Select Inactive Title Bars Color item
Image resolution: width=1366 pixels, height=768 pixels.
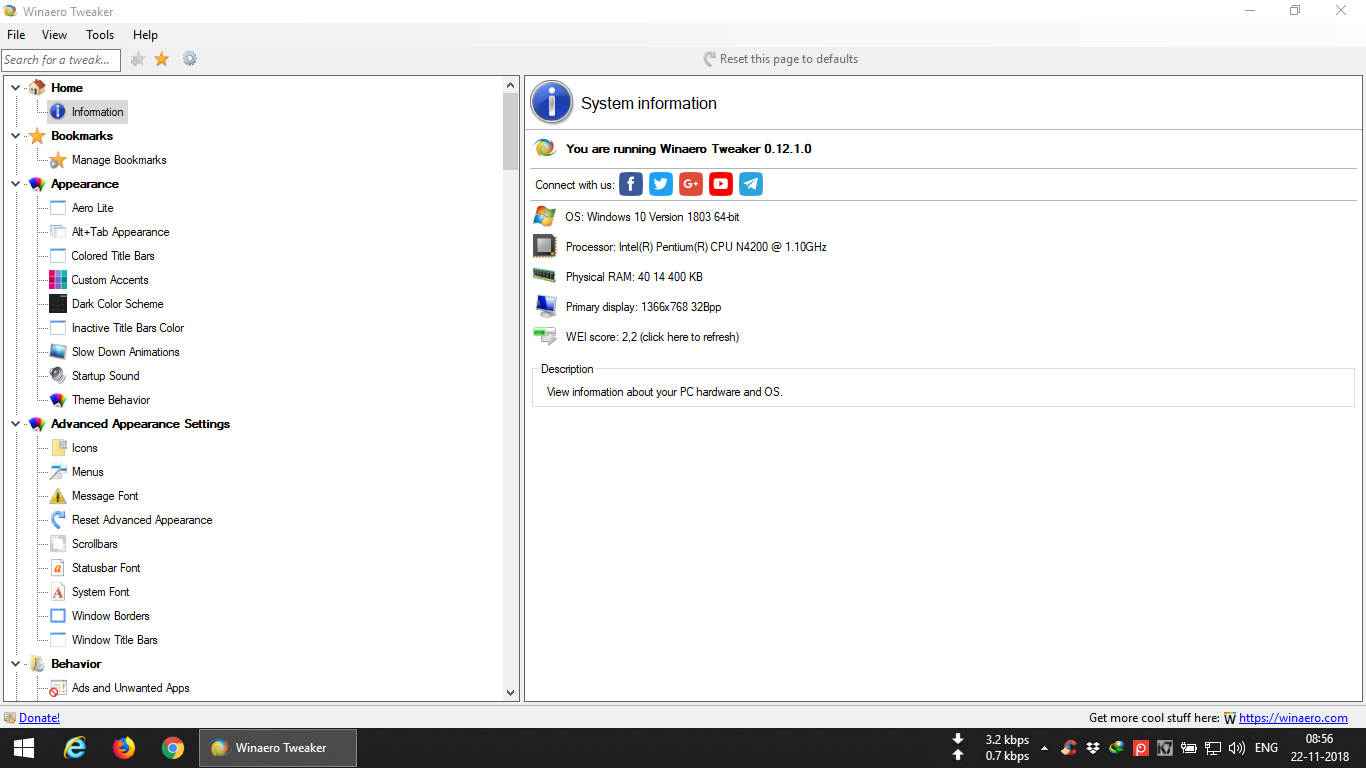click(x=128, y=328)
